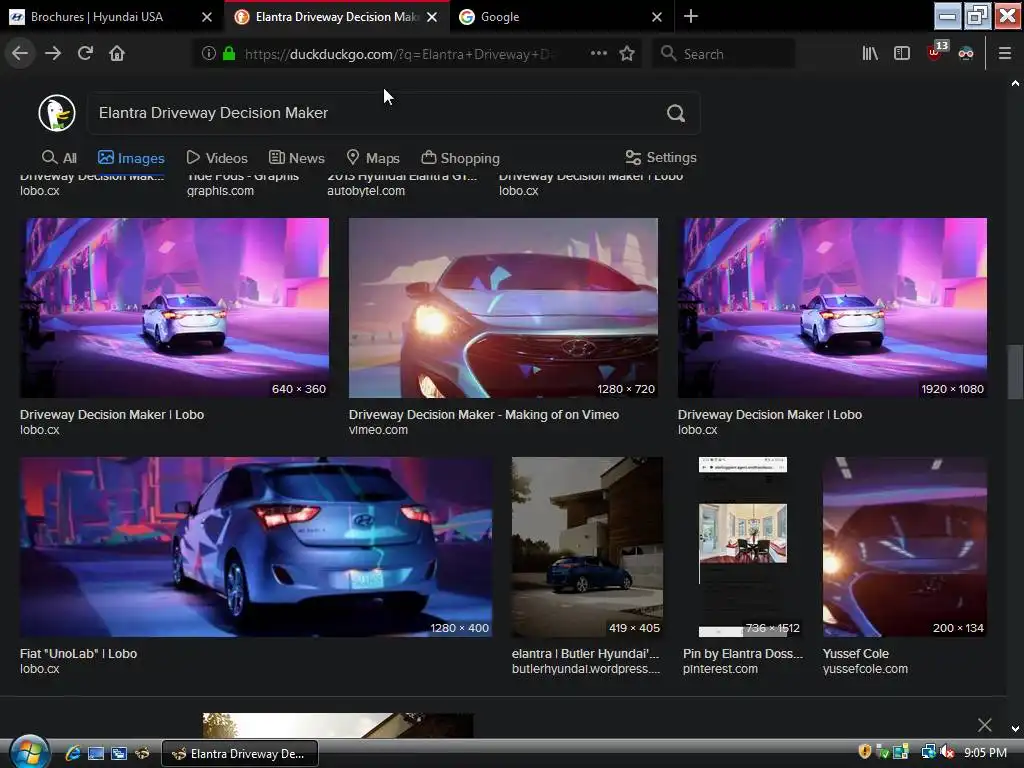Go forward to the next page
1024x768 pixels.
(x=53, y=54)
